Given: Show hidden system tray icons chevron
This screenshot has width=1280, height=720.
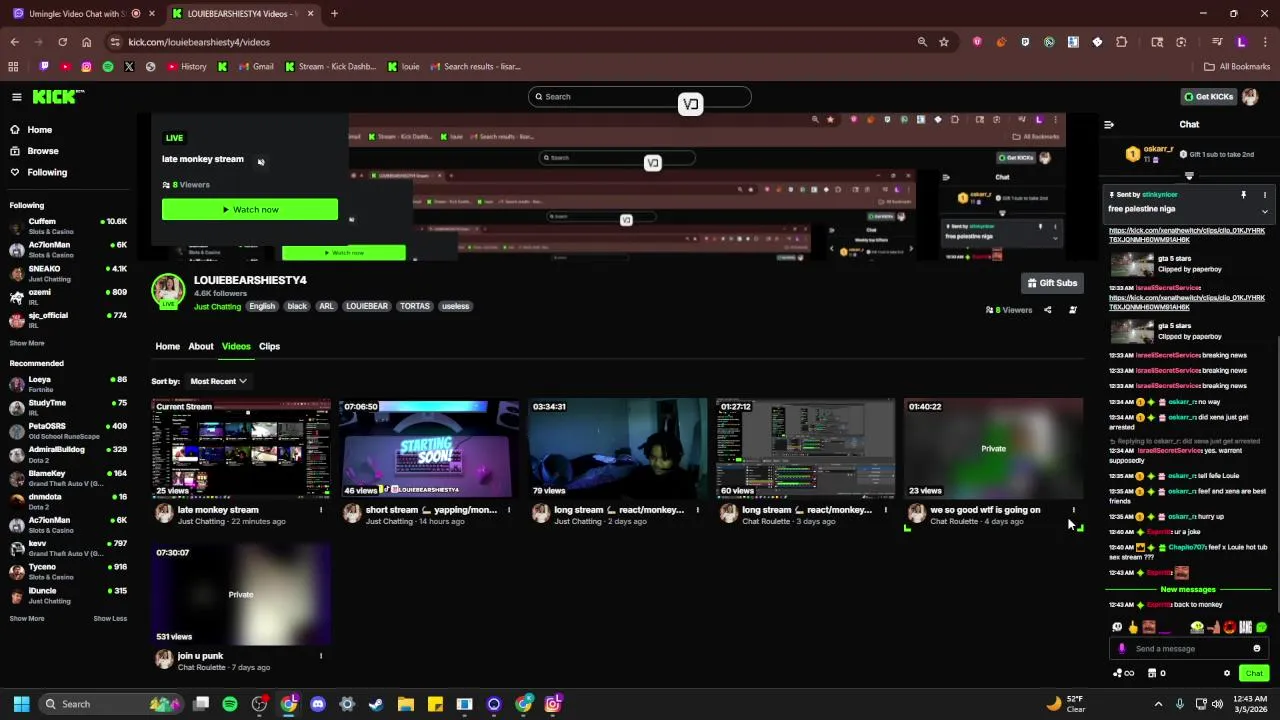Looking at the screenshot, I should coord(1159,704).
